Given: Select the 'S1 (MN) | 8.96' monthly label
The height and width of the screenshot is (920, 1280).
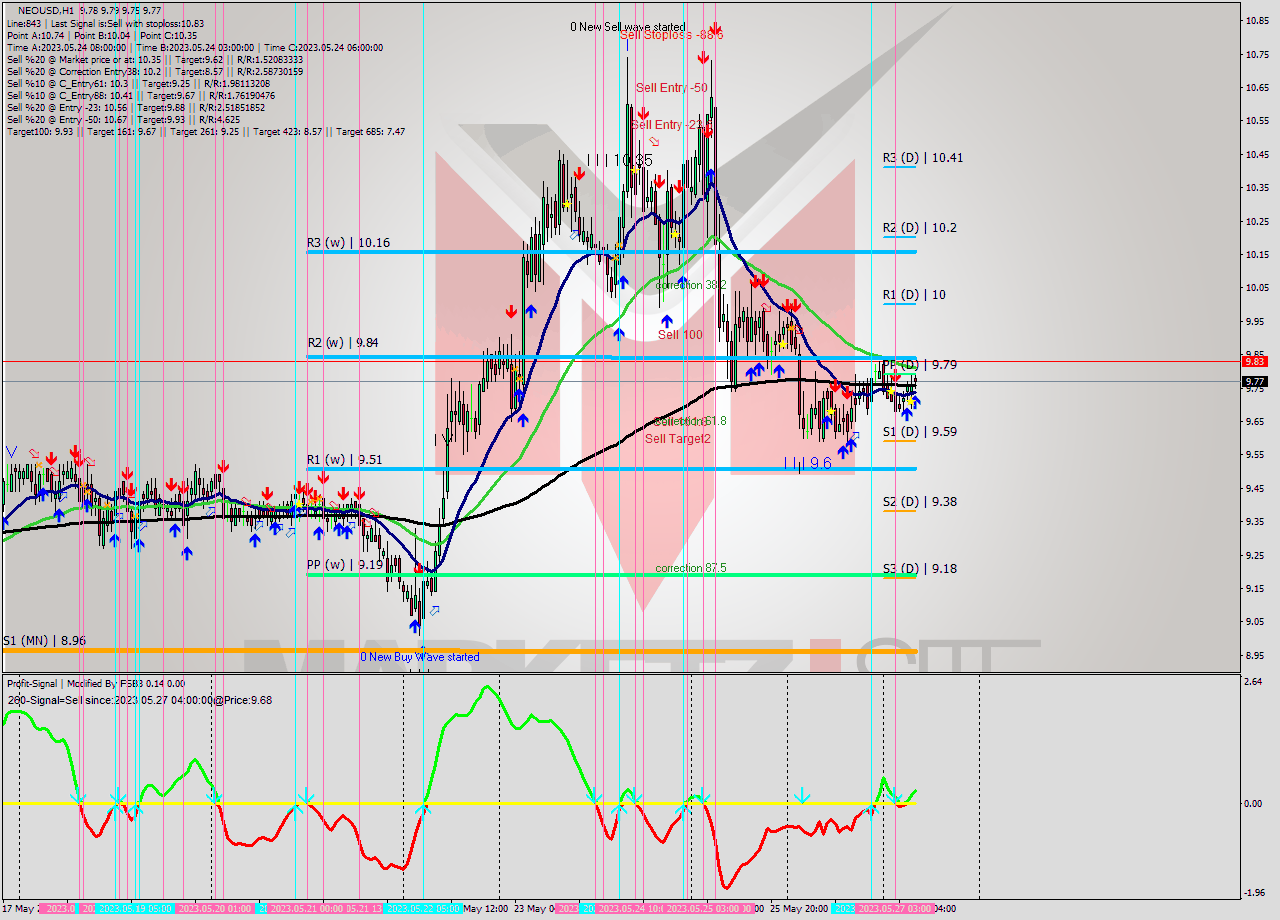Looking at the screenshot, I should point(44,640).
